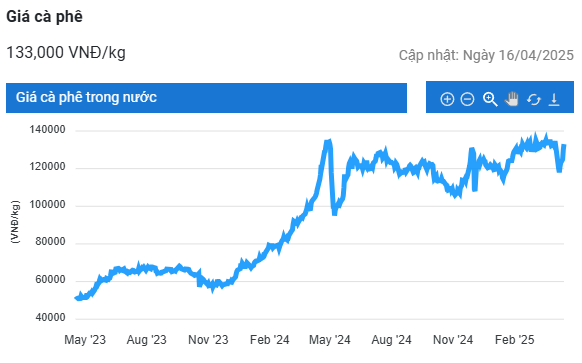The image size is (582, 363).
Task: Click the Nov '23 x-axis label
Action: (x=208, y=340)
